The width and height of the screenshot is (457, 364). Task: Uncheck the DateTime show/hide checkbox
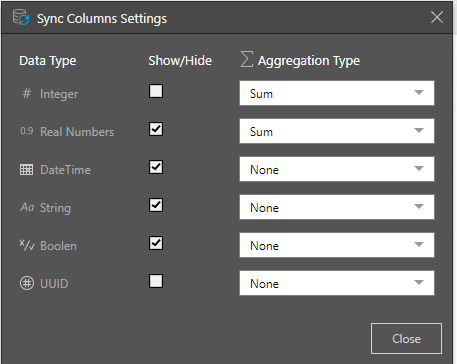point(156,167)
